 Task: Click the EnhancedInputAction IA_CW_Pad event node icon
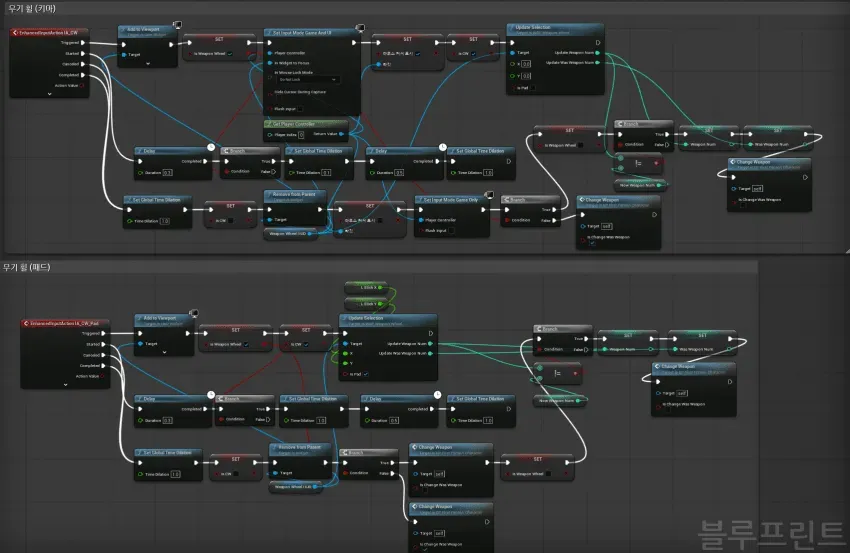tap(25, 323)
